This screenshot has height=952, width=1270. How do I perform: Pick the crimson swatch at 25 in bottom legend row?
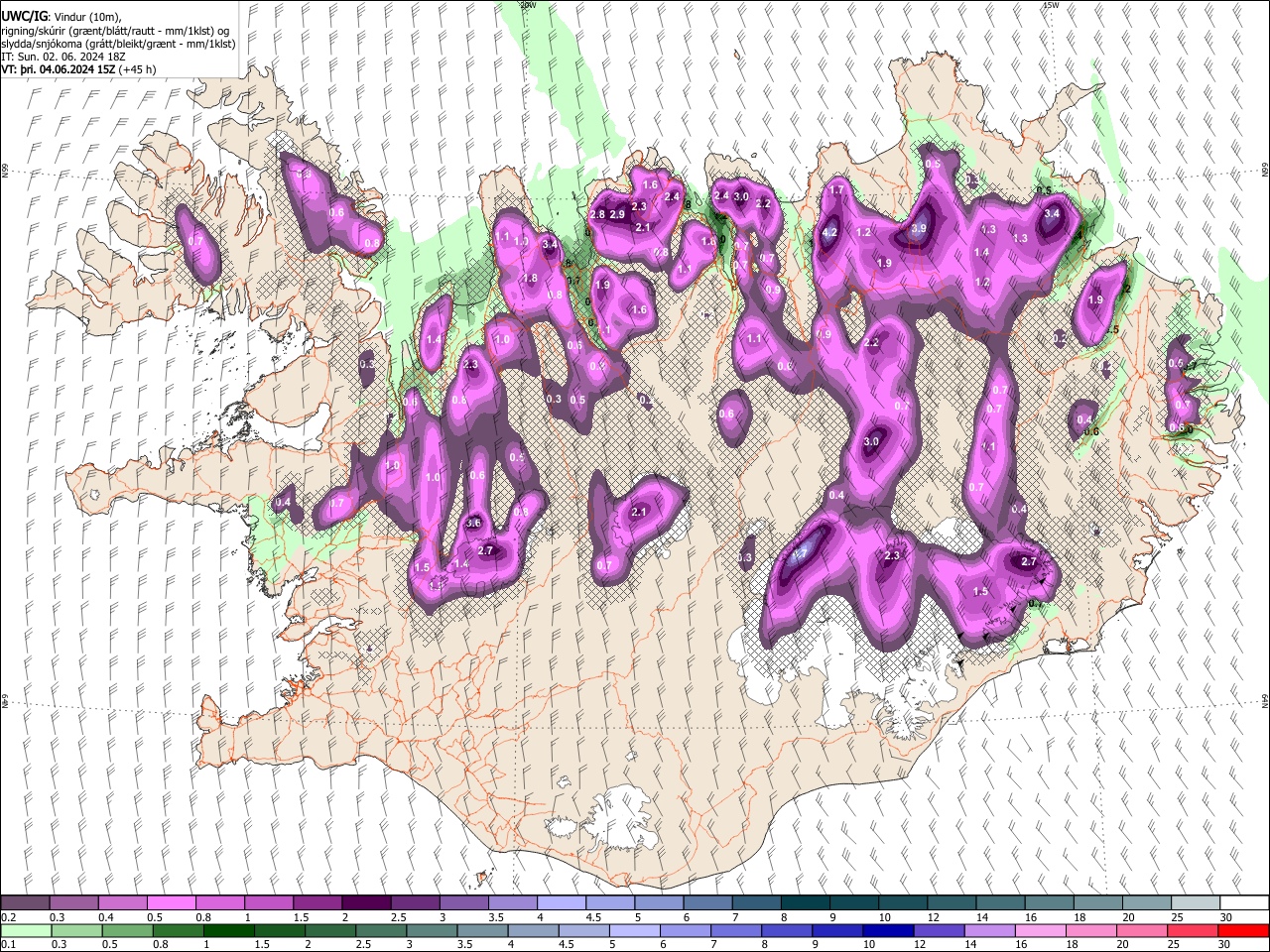[x=1194, y=930]
